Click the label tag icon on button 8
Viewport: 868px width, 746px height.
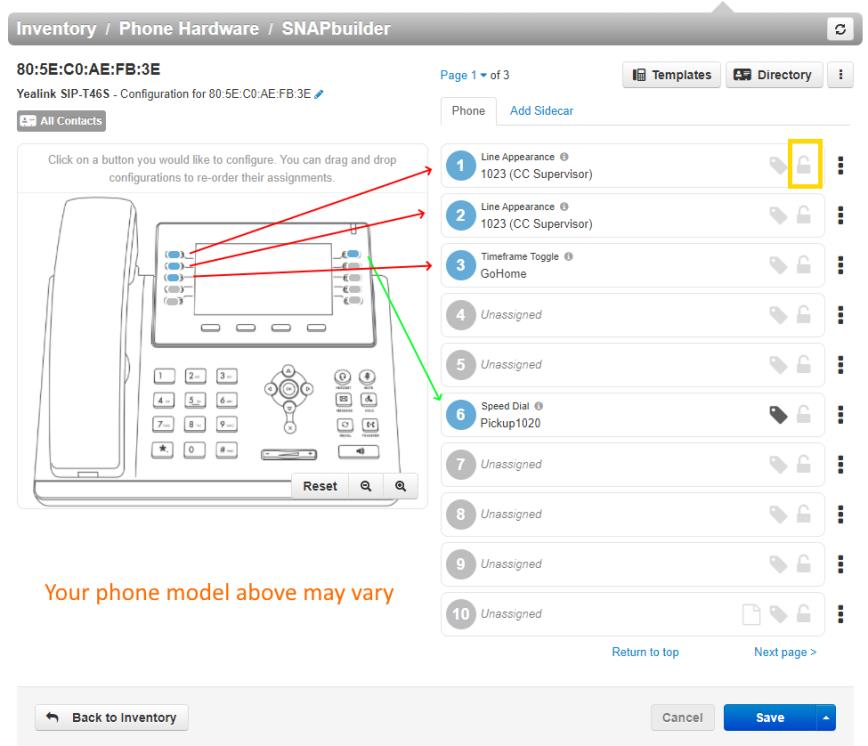click(x=778, y=514)
